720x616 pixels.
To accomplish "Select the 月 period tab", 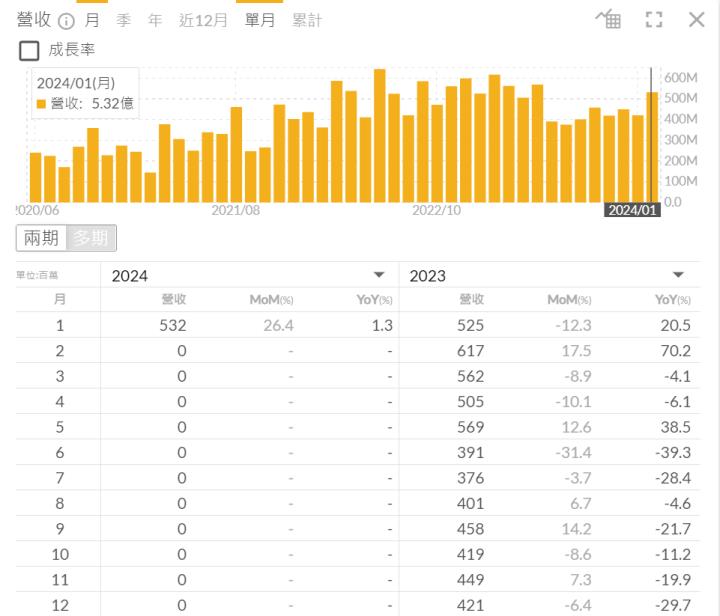I will 92,20.
